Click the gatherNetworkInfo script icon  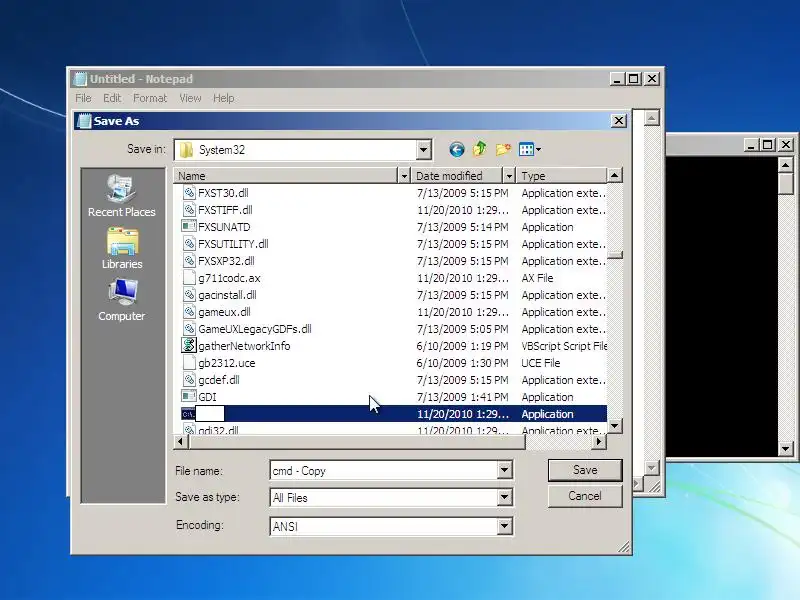(x=189, y=345)
